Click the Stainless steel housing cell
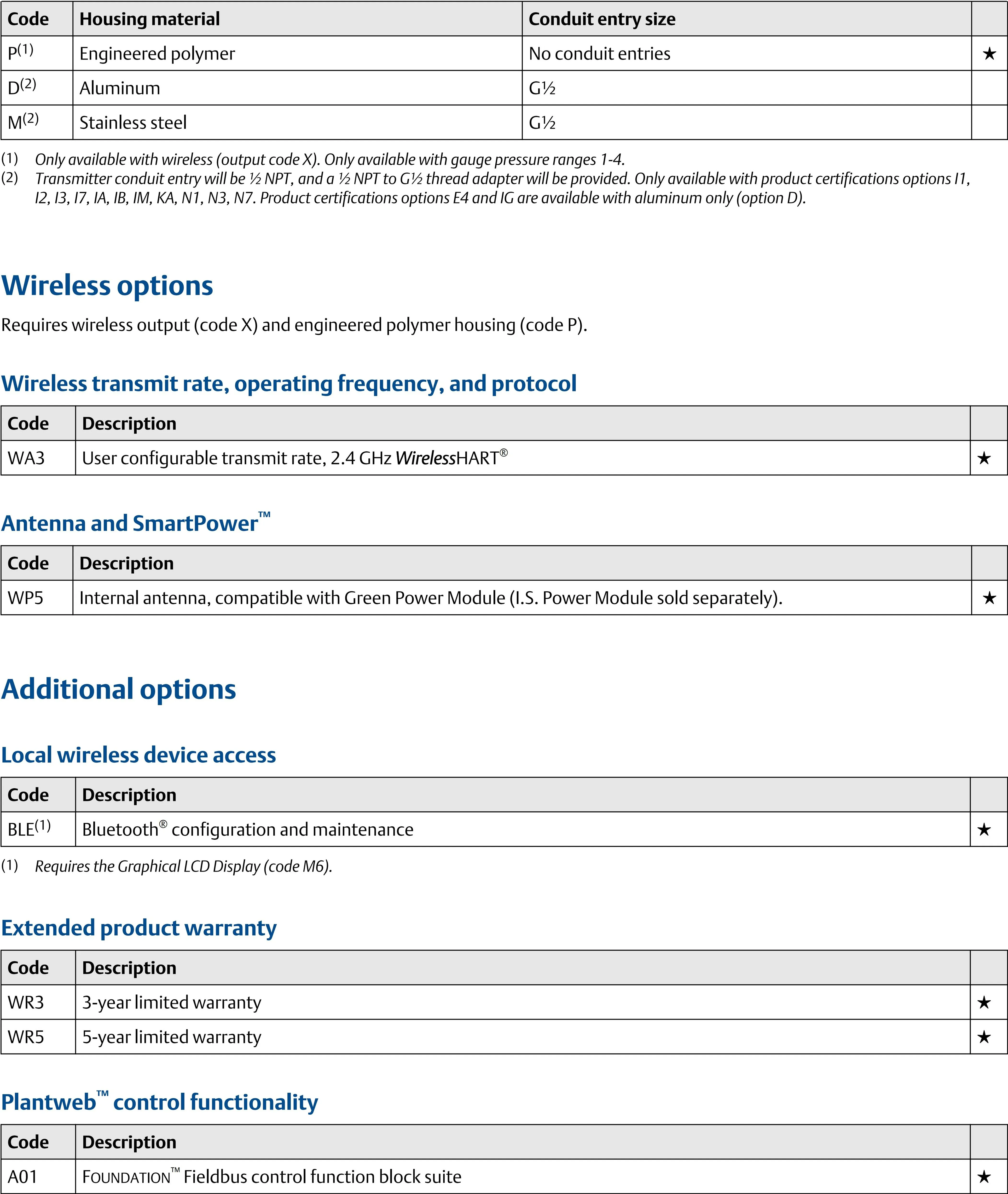The image size is (1008, 1194). (x=133, y=122)
